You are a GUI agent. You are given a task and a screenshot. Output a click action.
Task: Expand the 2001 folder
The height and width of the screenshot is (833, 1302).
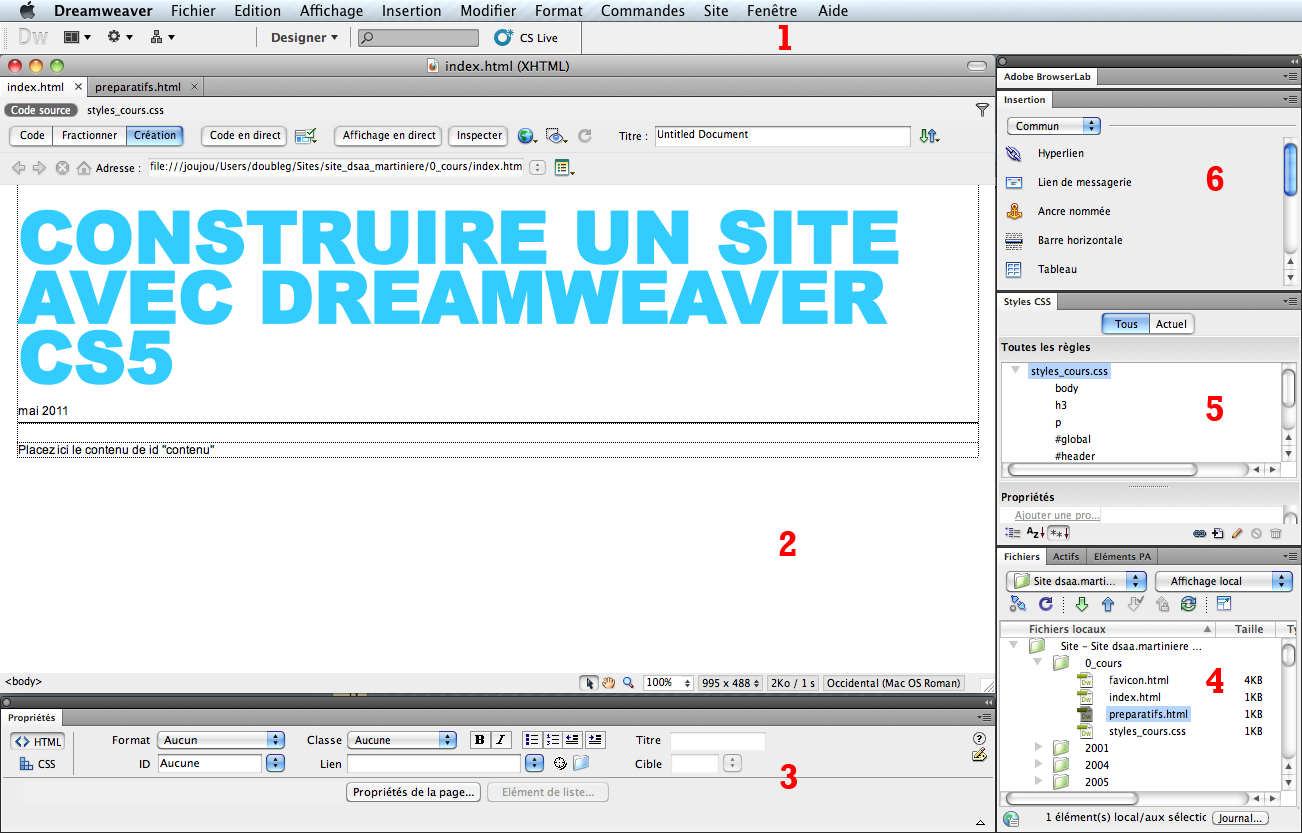tap(1038, 747)
